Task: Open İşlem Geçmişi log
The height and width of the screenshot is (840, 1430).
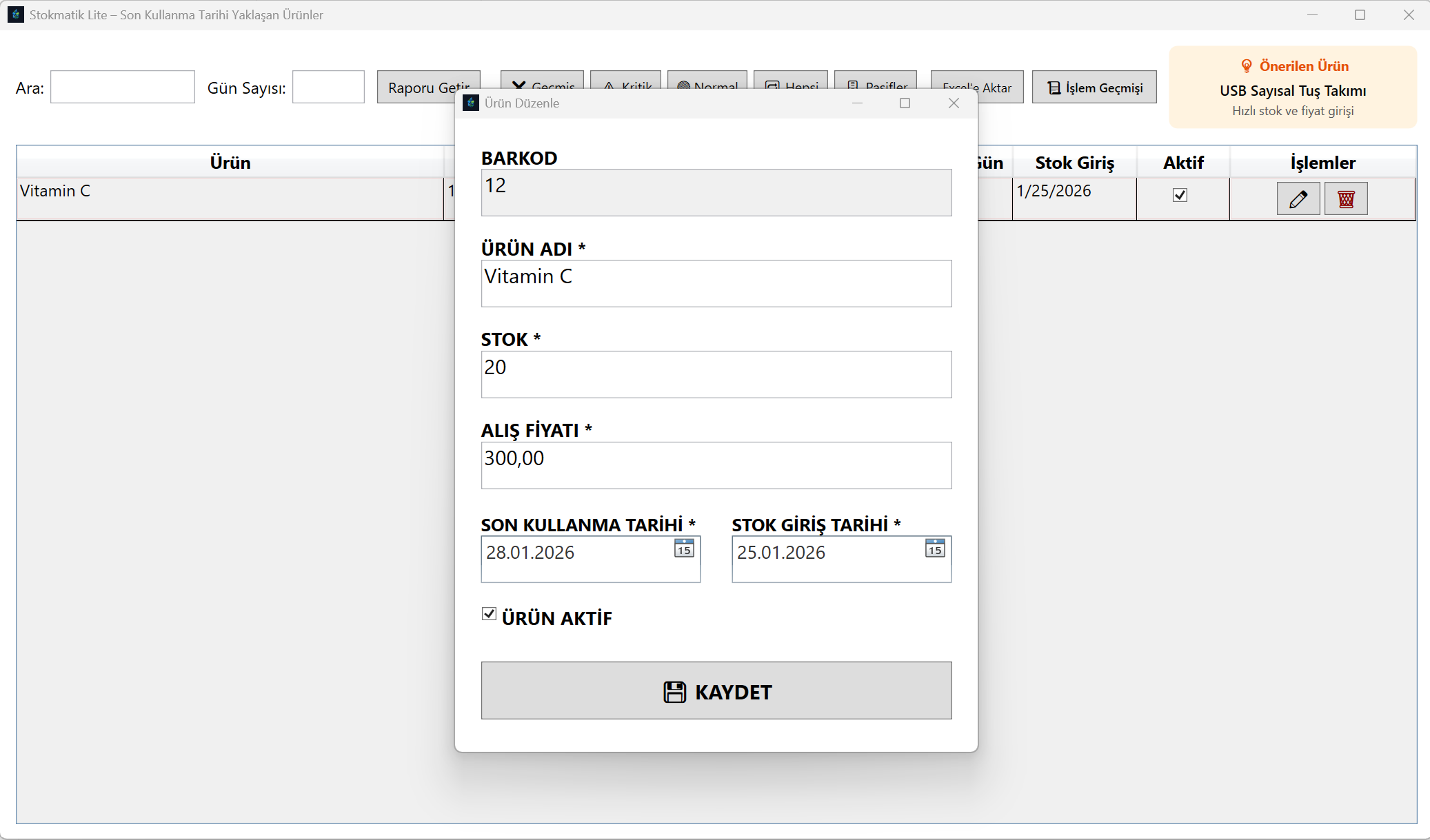Action: pos(1094,88)
